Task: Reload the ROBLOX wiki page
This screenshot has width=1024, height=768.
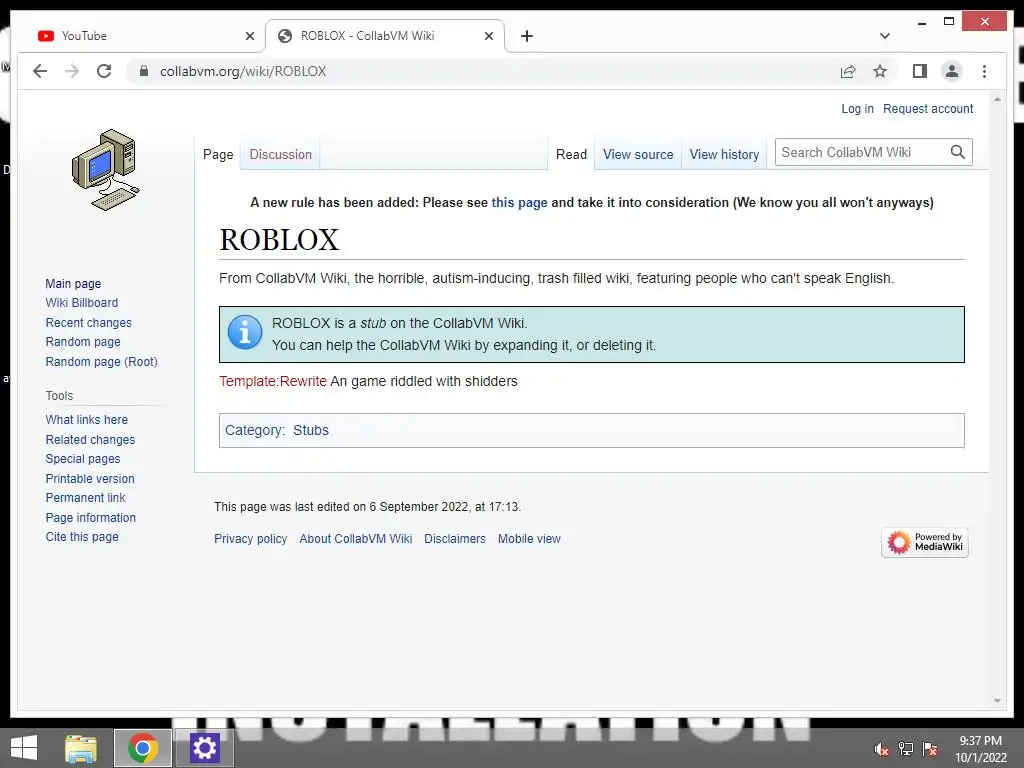Action: pyautogui.click(x=104, y=71)
